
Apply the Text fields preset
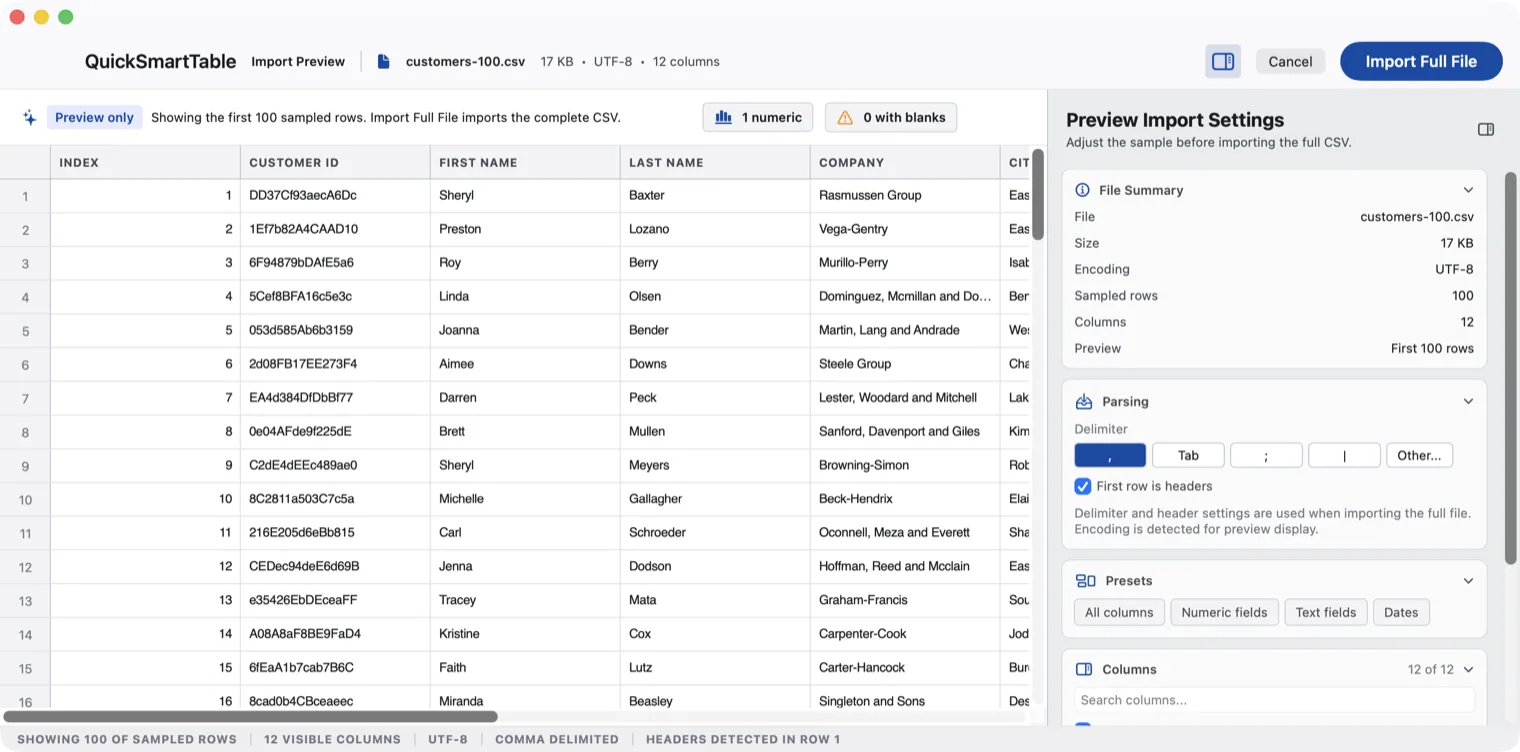pos(1326,612)
